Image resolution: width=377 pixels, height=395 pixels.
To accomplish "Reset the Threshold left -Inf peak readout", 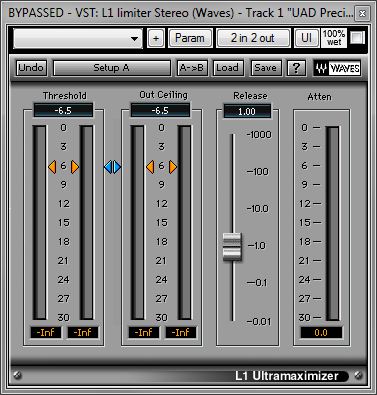I will coord(46,332).
